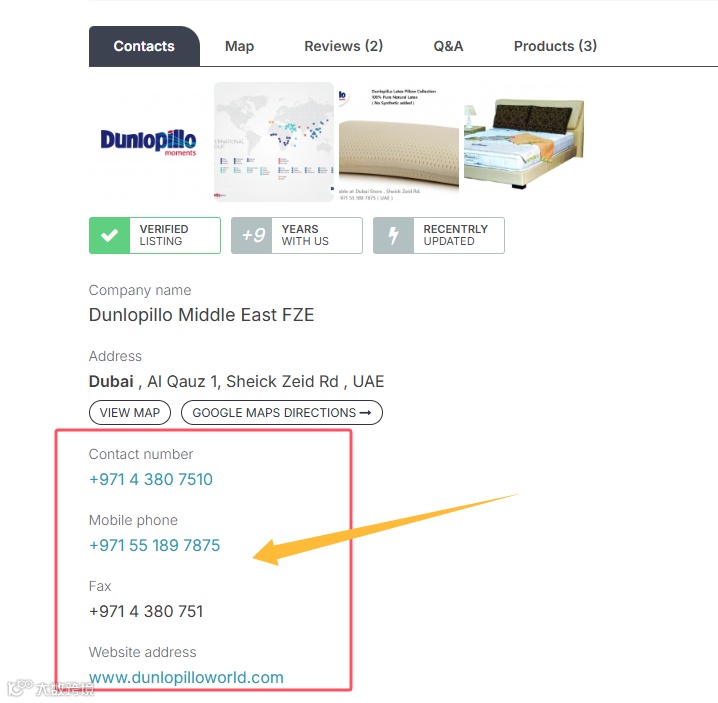Click the Dunlopillo moments logo
718x703 pixels.
[x=148, y=142]
